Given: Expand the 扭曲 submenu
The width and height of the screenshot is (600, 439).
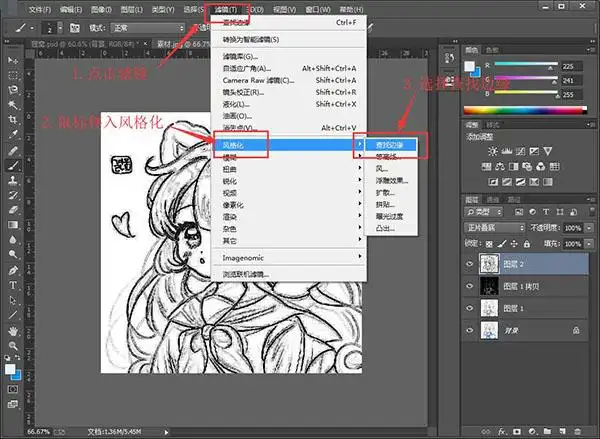Looking at the screenshot, I should tap(289, 169).
